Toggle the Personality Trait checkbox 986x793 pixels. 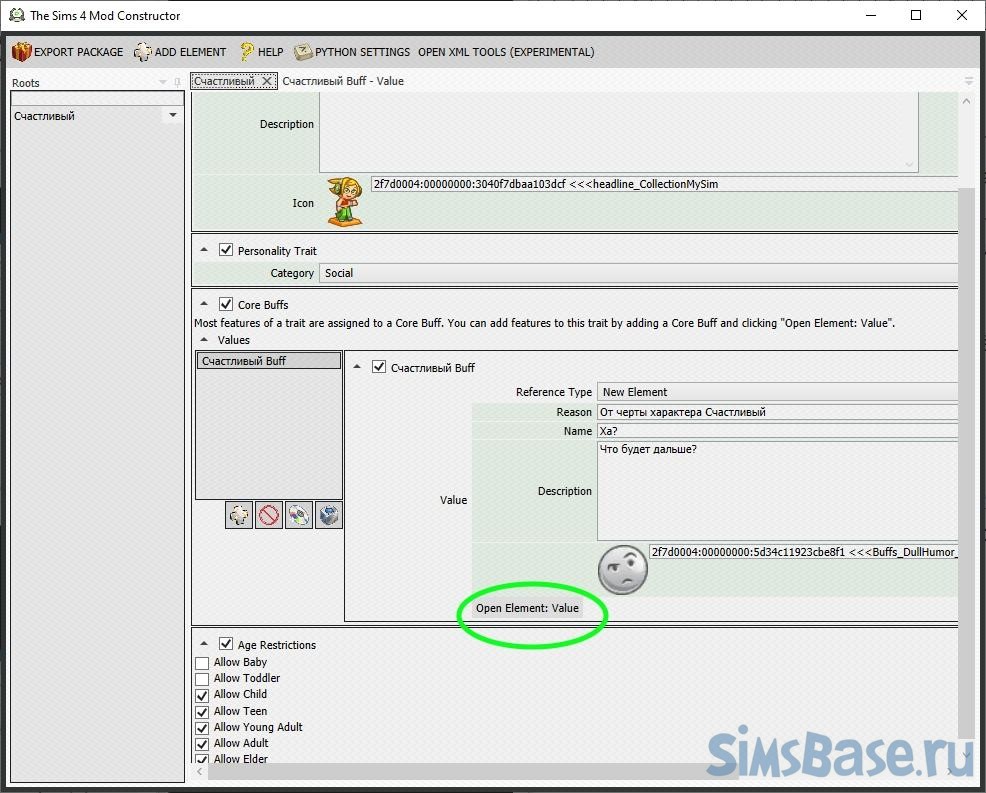(226, 250)
